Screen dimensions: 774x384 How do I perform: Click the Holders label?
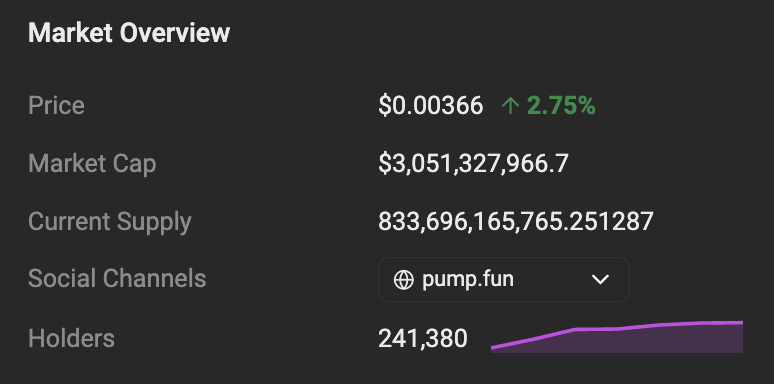point(72,339)
